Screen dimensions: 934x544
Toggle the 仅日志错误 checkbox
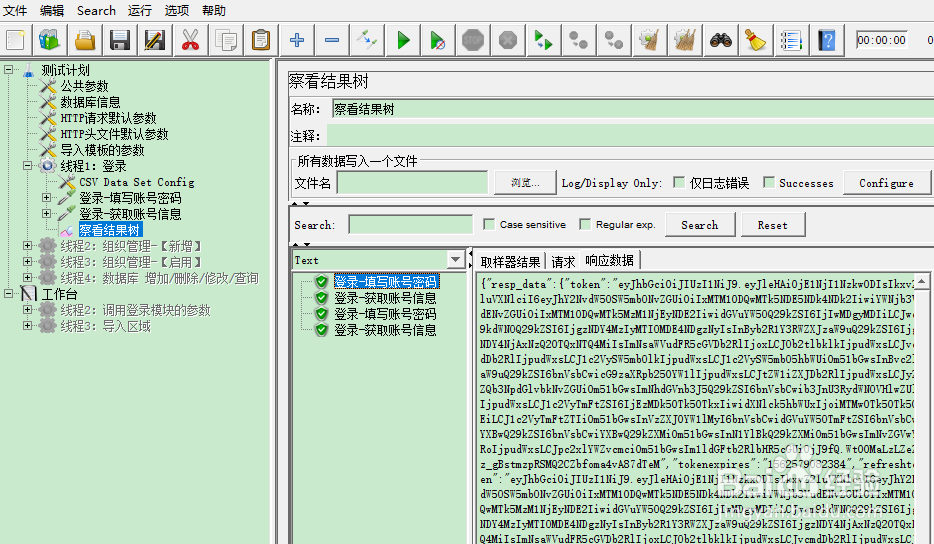click(x=678, y=182)
